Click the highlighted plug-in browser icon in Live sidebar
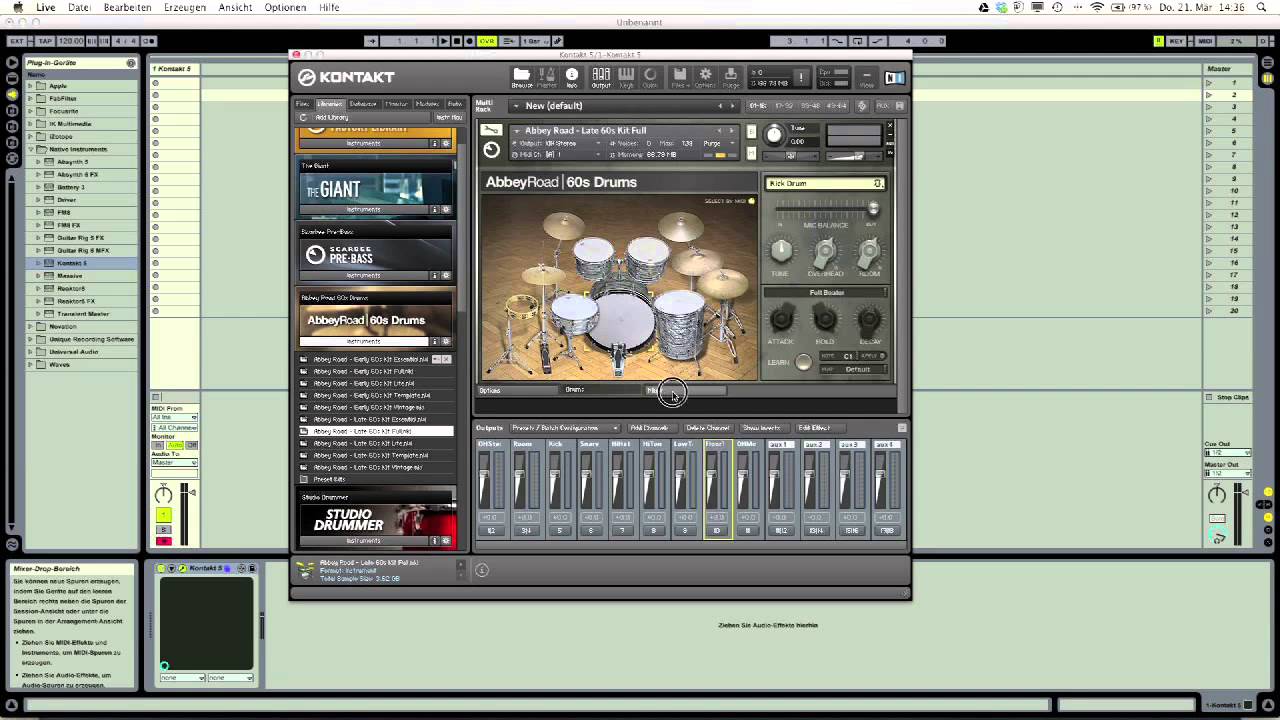This screenshot has height=720, width=1280. [12, 94]
